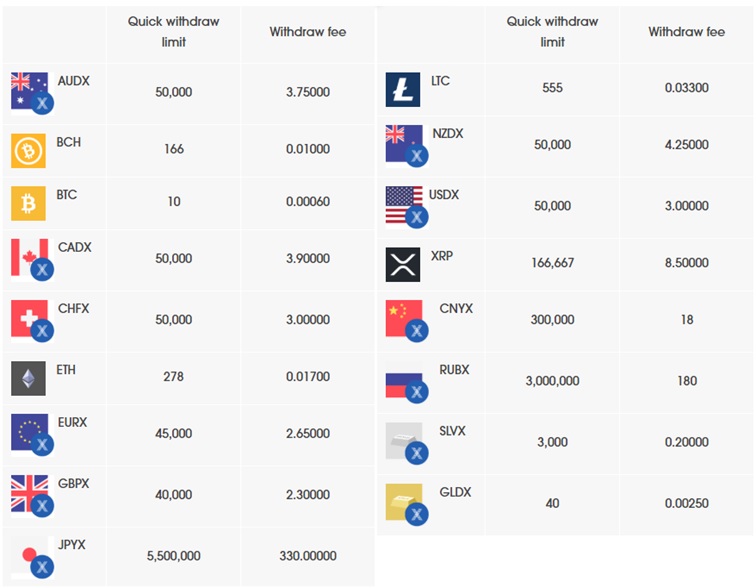Select the RUBX 3,000,000 withdraw limit cell
The image size is (756, 588).
click(x=553, y=381)
